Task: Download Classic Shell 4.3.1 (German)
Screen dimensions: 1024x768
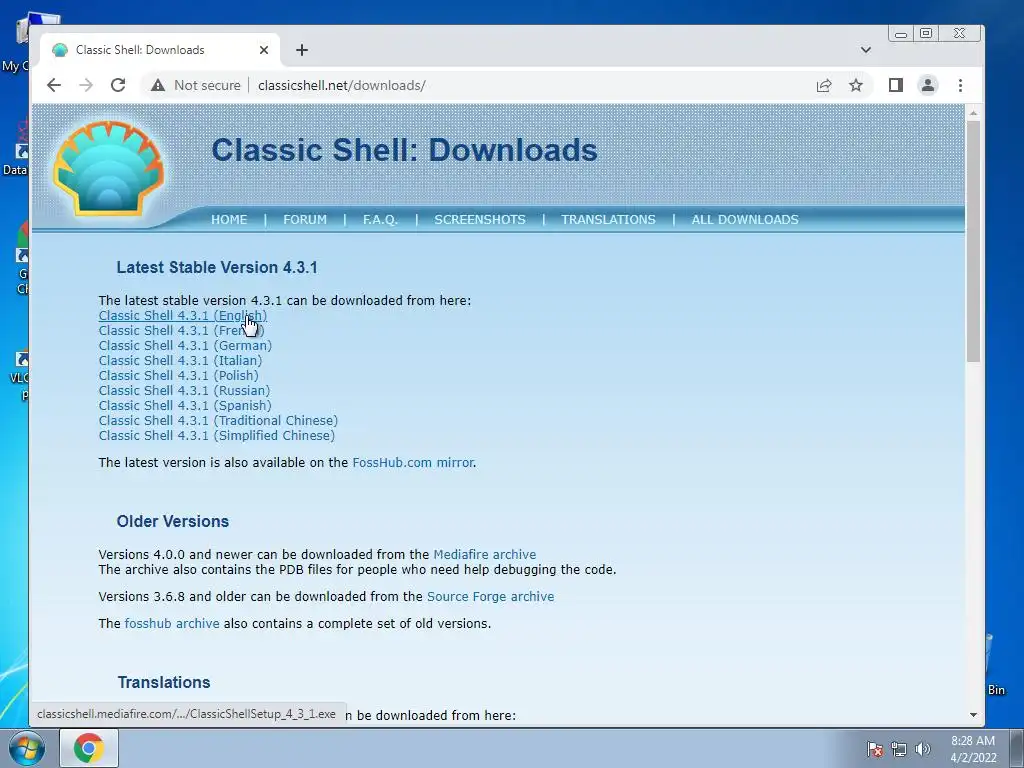Action: [185, 345]
